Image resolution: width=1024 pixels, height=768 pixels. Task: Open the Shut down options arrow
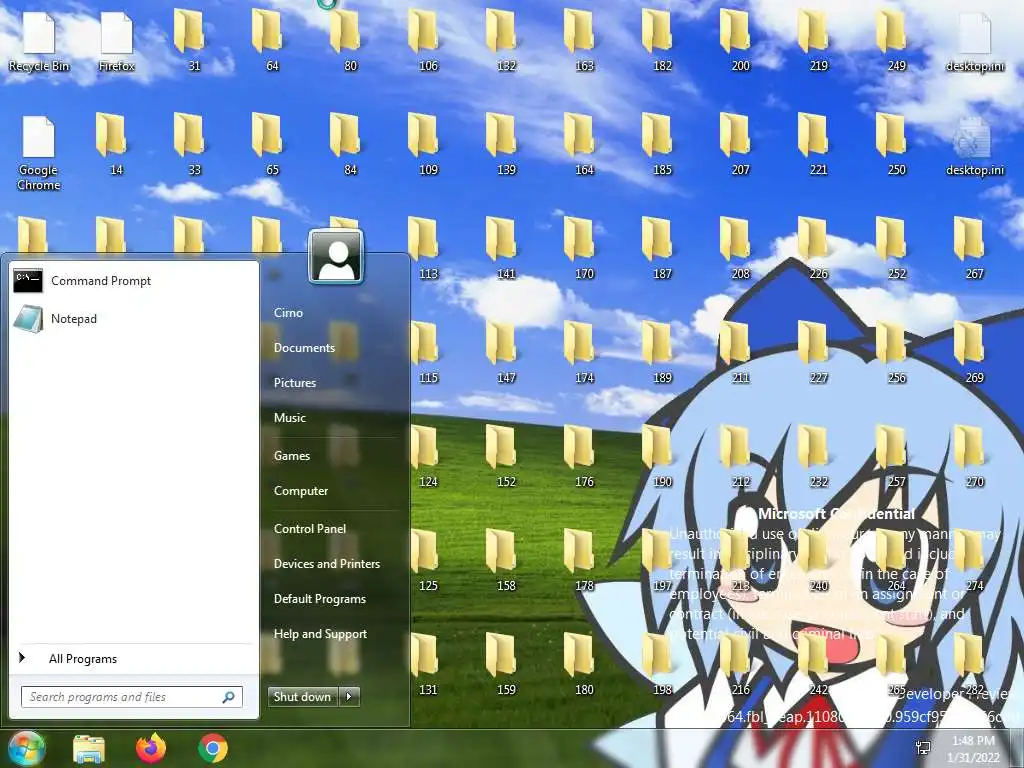coord(349,697)
